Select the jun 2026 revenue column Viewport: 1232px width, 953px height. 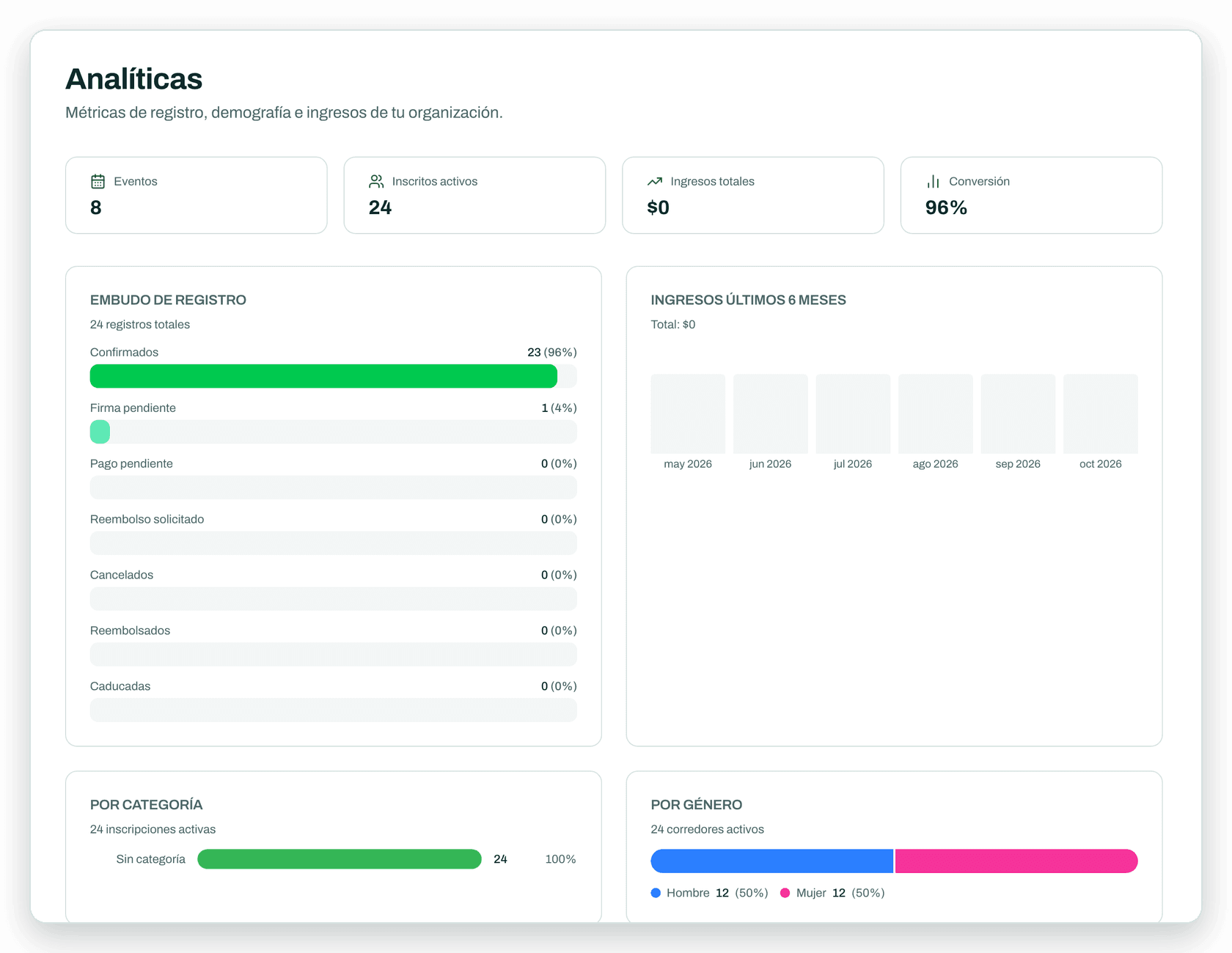point(771,414)
